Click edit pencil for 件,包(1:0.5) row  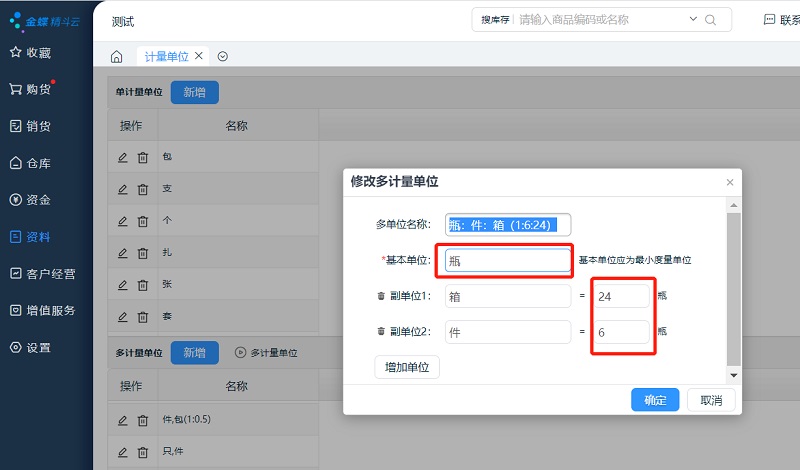(123, 420)
